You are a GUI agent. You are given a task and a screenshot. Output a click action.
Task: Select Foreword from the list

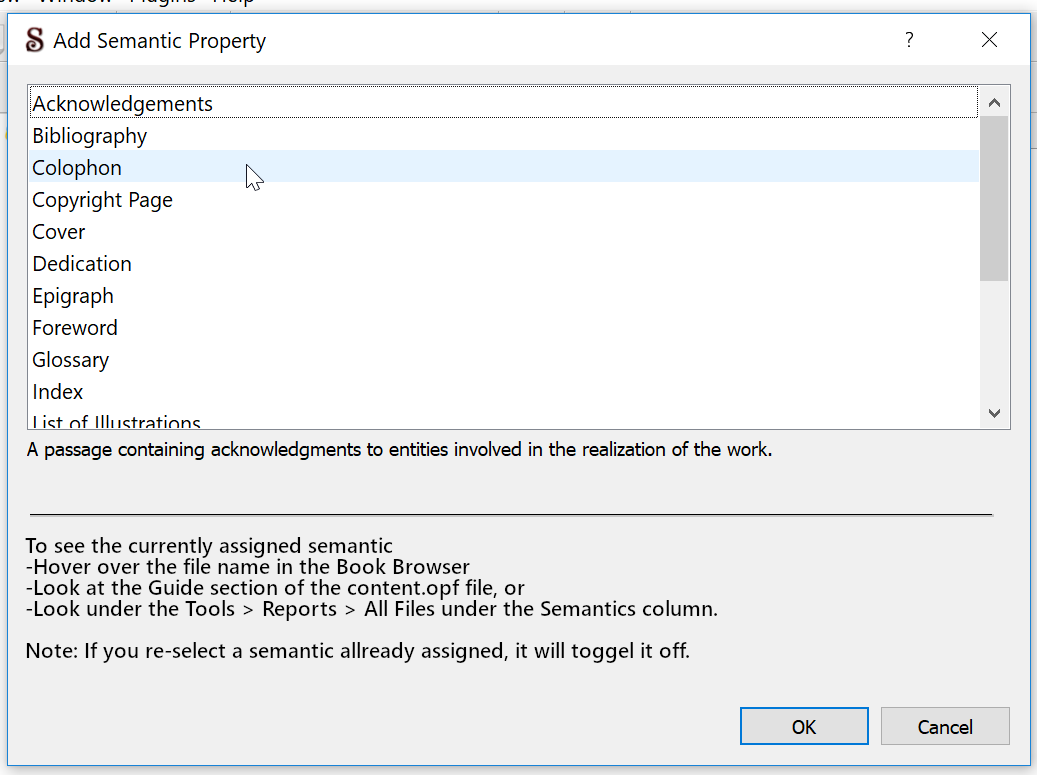(75, 328)
